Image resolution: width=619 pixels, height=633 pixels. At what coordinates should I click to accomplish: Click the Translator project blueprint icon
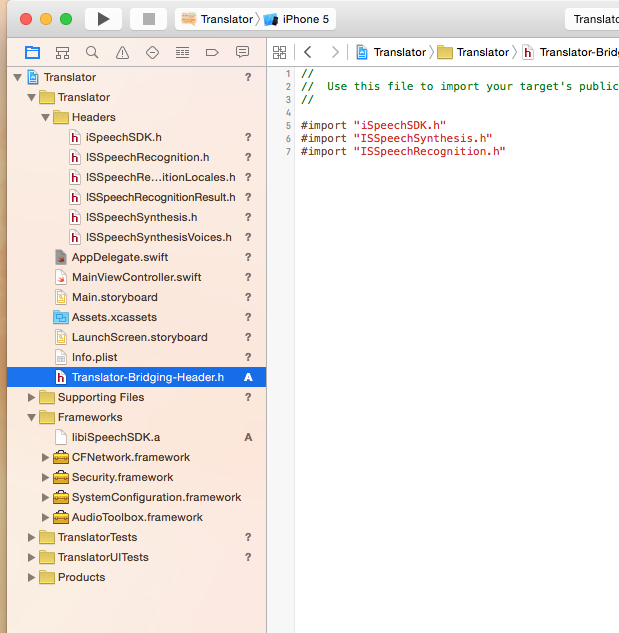pyautogui.click(x=33, y=77)
